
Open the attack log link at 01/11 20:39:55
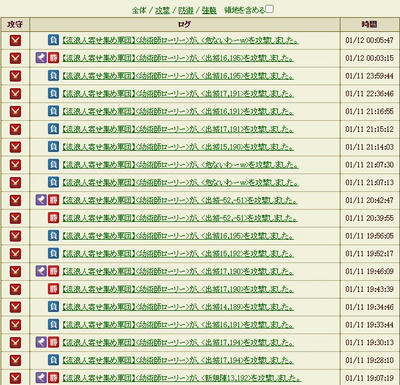pyautogui.click(x=180, y=218)
